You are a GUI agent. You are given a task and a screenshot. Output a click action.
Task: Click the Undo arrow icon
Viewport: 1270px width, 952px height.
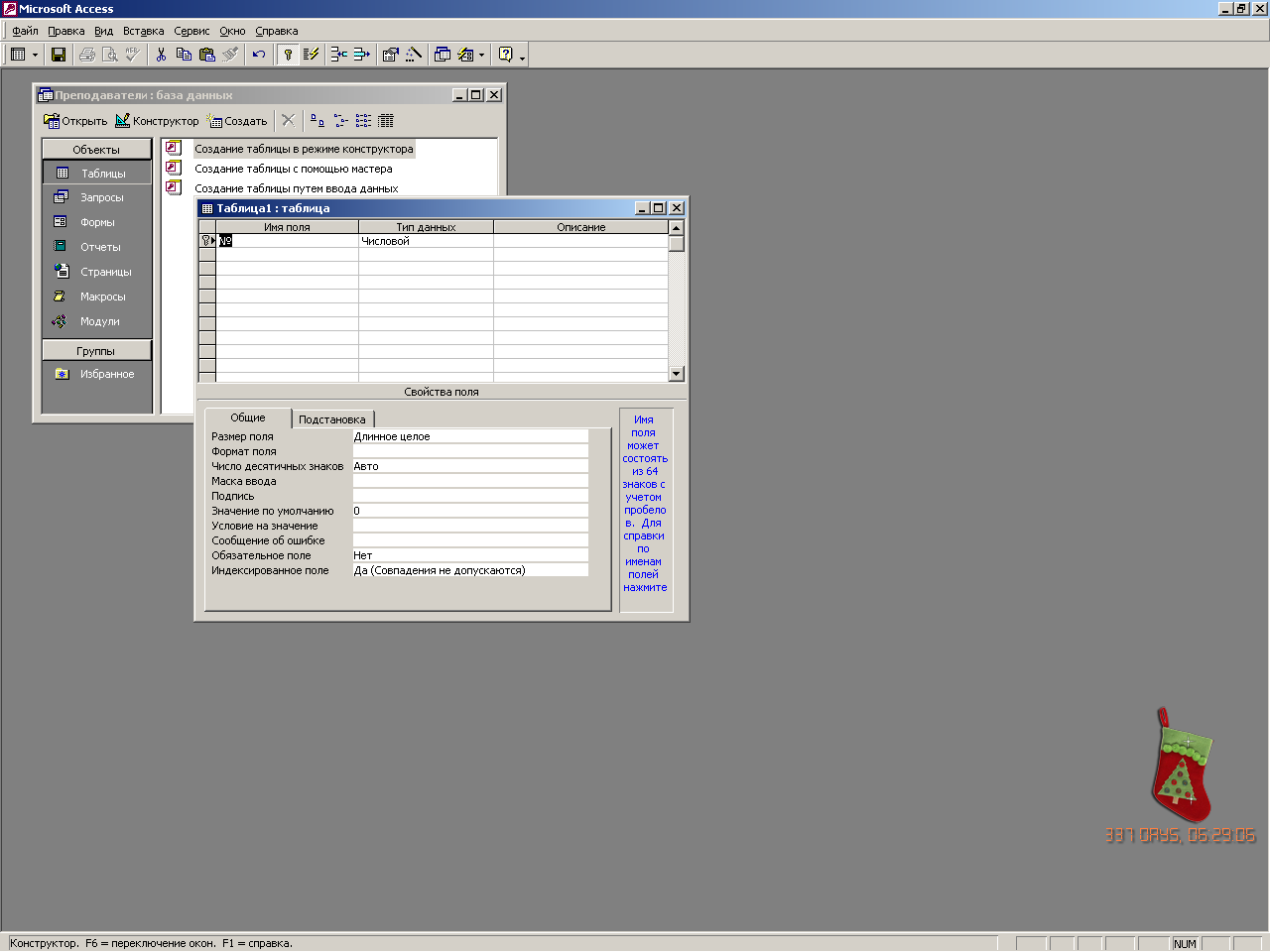(x=259, y=55)
